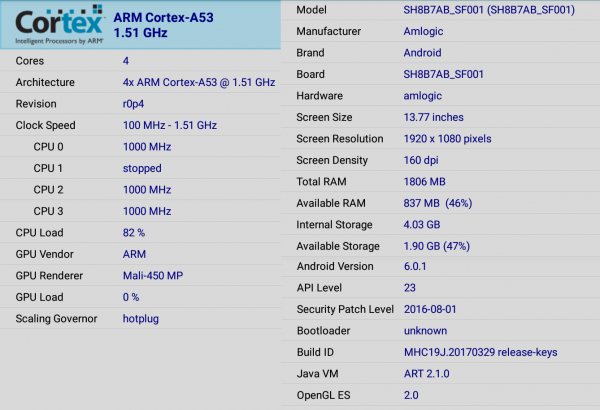Select GPU Renderer value Mali-450 MP

(153, 276)
